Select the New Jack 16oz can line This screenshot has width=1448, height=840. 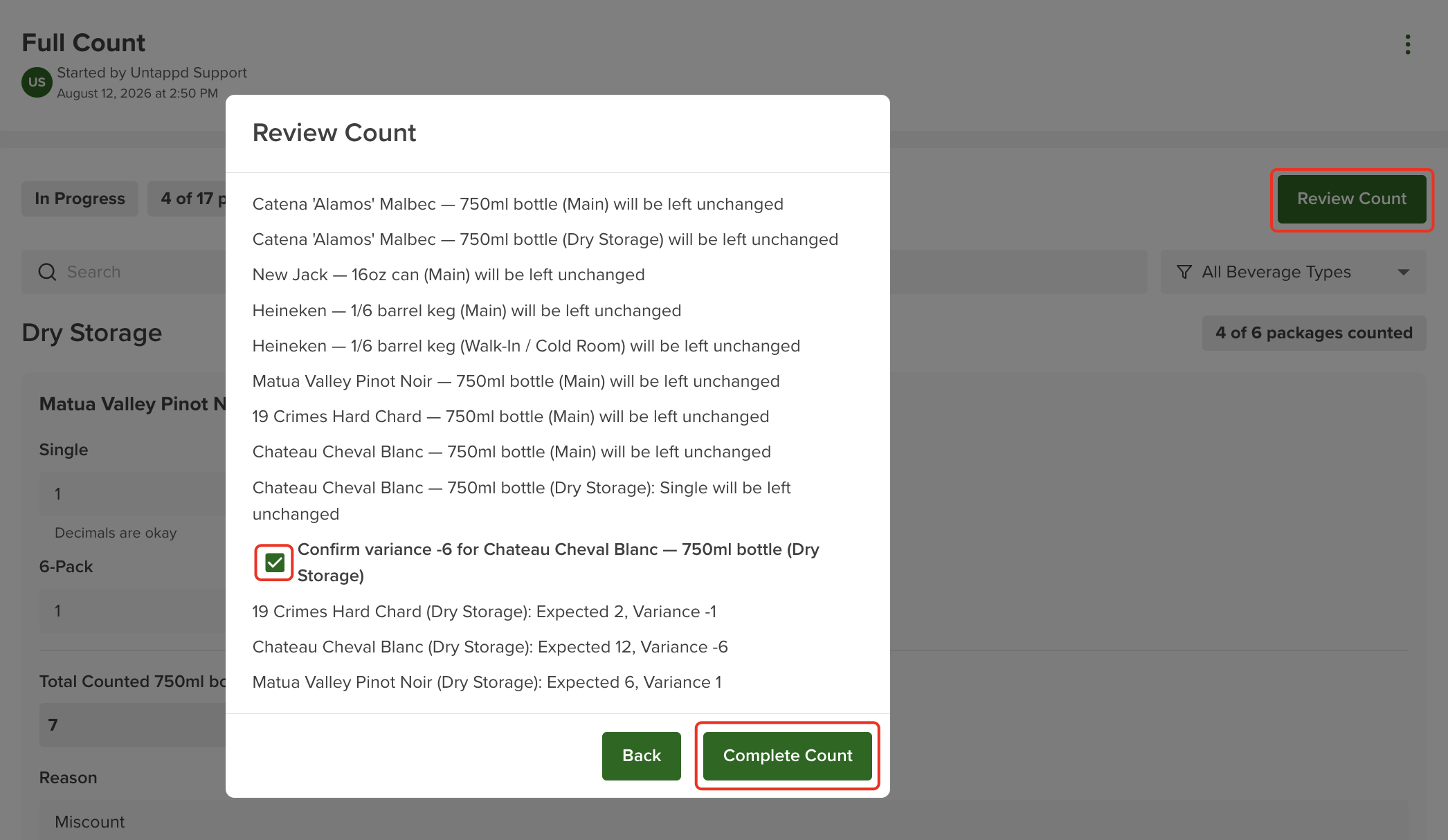pyautogui.click(x=449, y=275)
